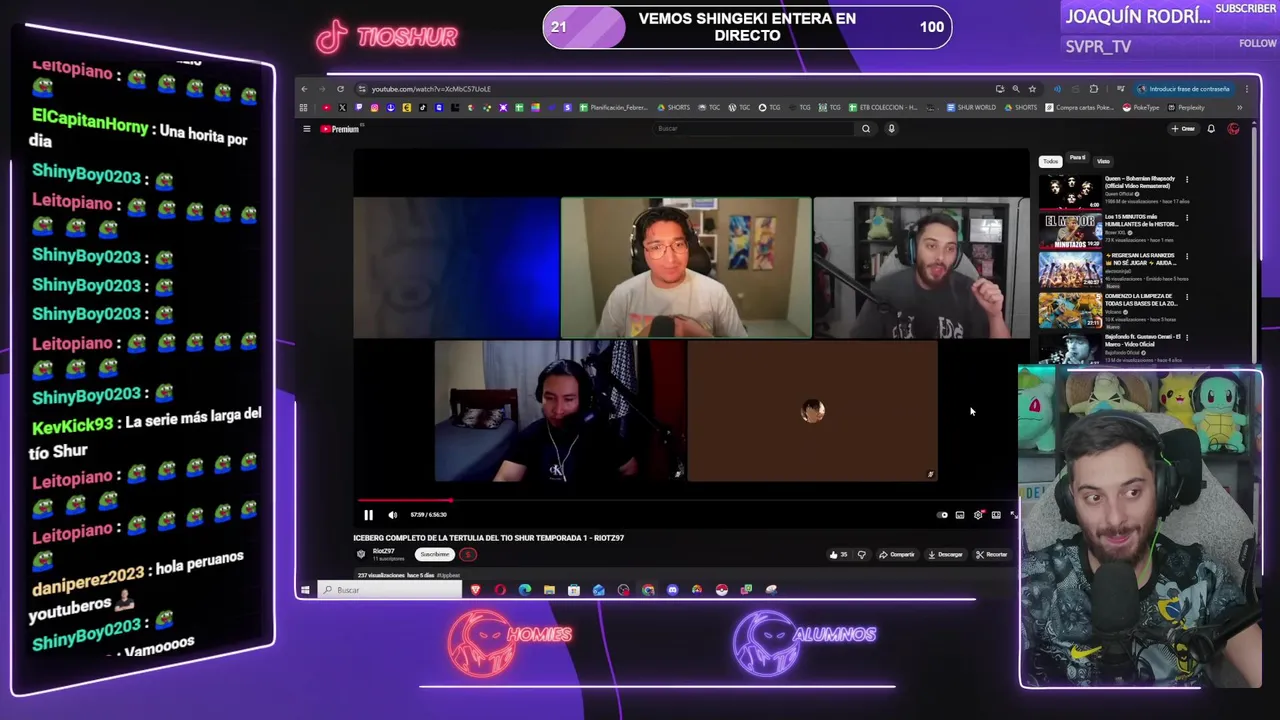This screenshot has width=1280, height=720.
Task: Subscribe to the RiotZ97 channel
Action: [x=435, y=554]
